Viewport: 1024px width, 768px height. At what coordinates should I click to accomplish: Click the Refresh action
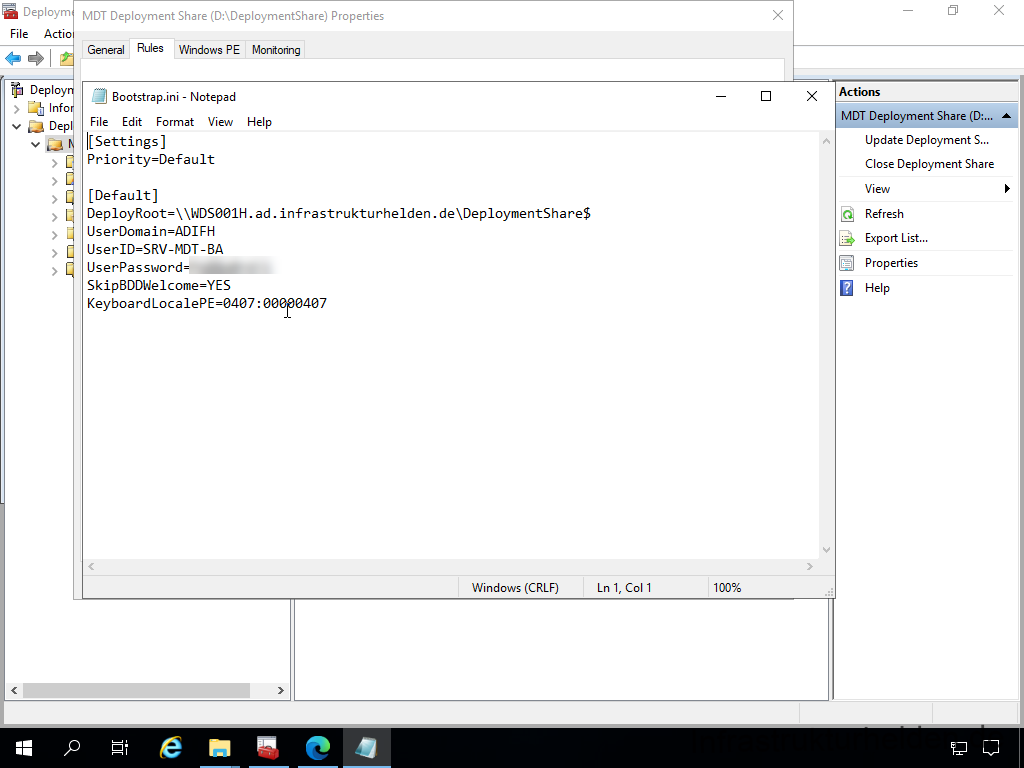[884, 214]
